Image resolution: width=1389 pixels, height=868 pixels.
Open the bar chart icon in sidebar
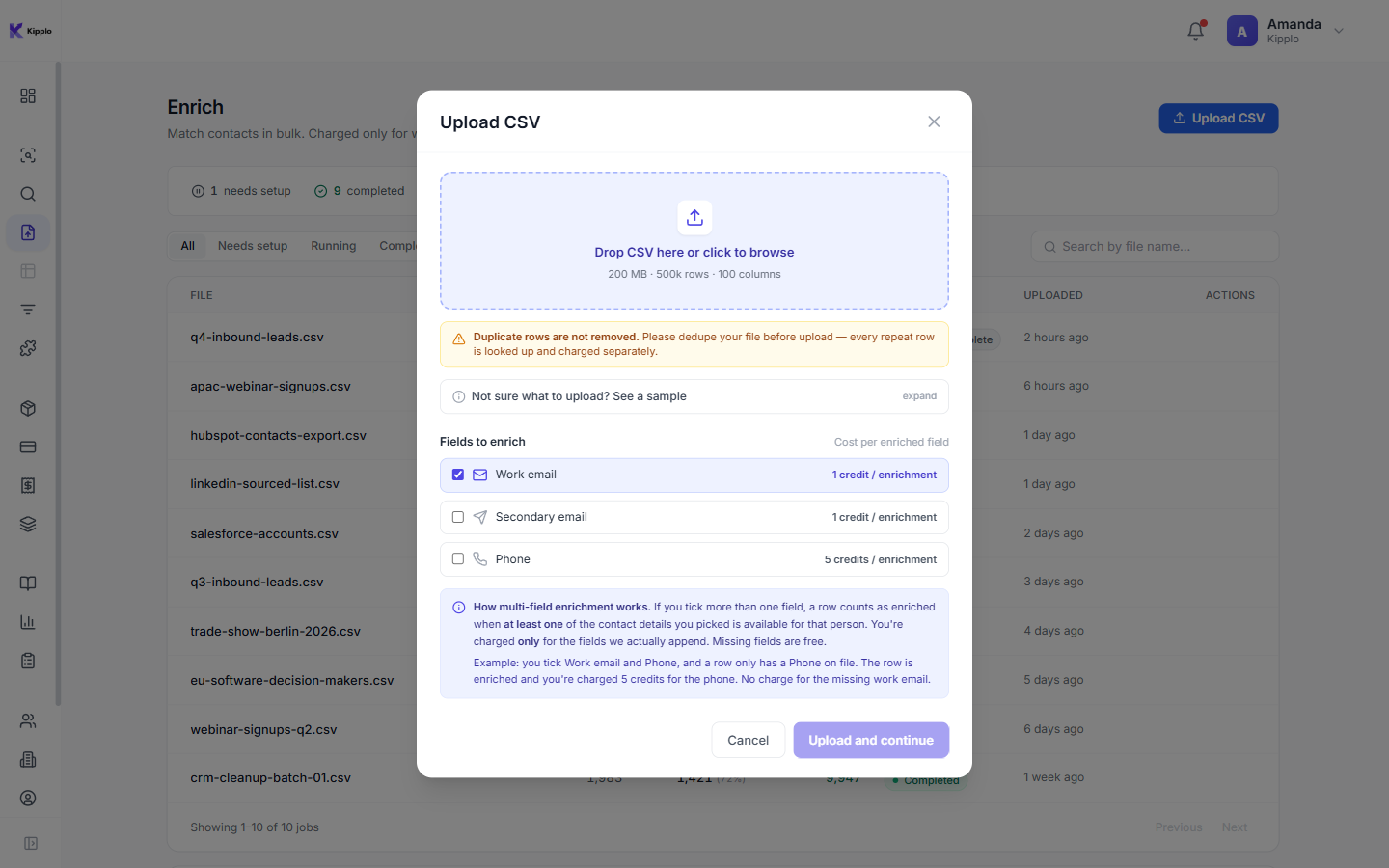pos(28,622)
